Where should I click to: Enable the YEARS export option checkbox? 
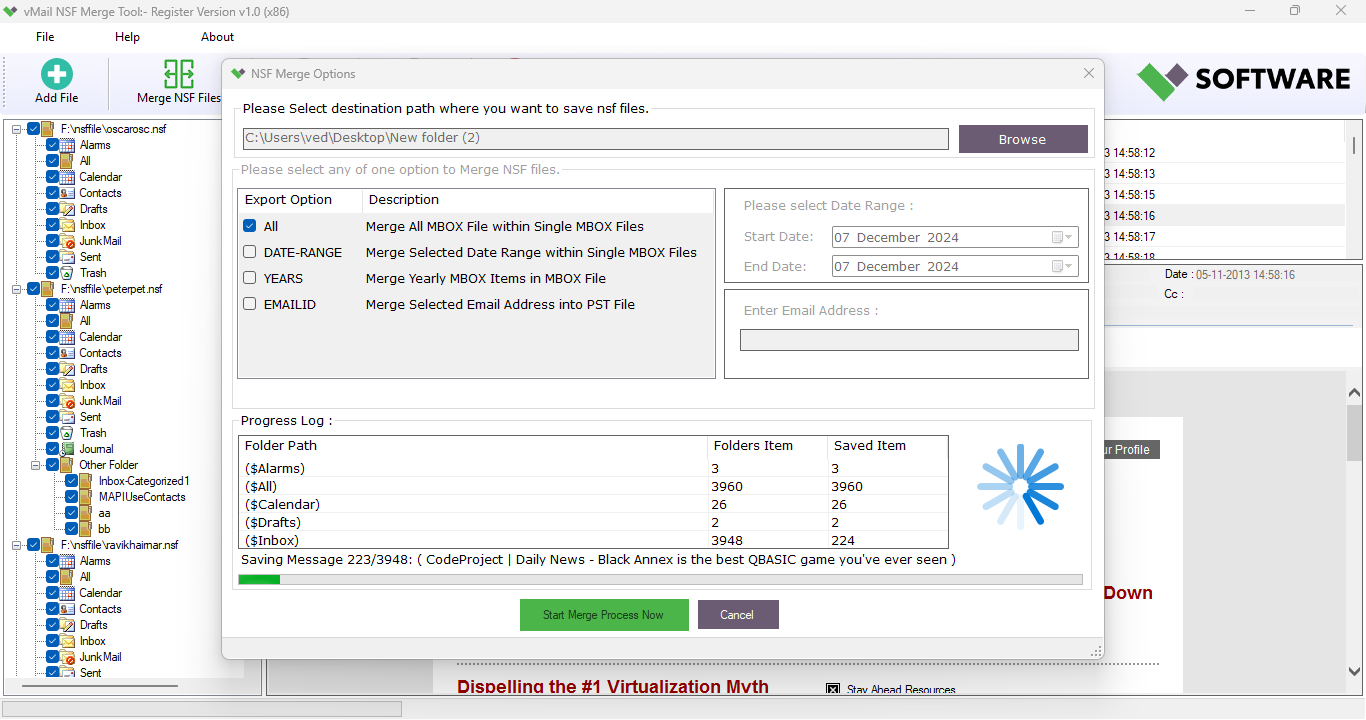tap(250, 278)
